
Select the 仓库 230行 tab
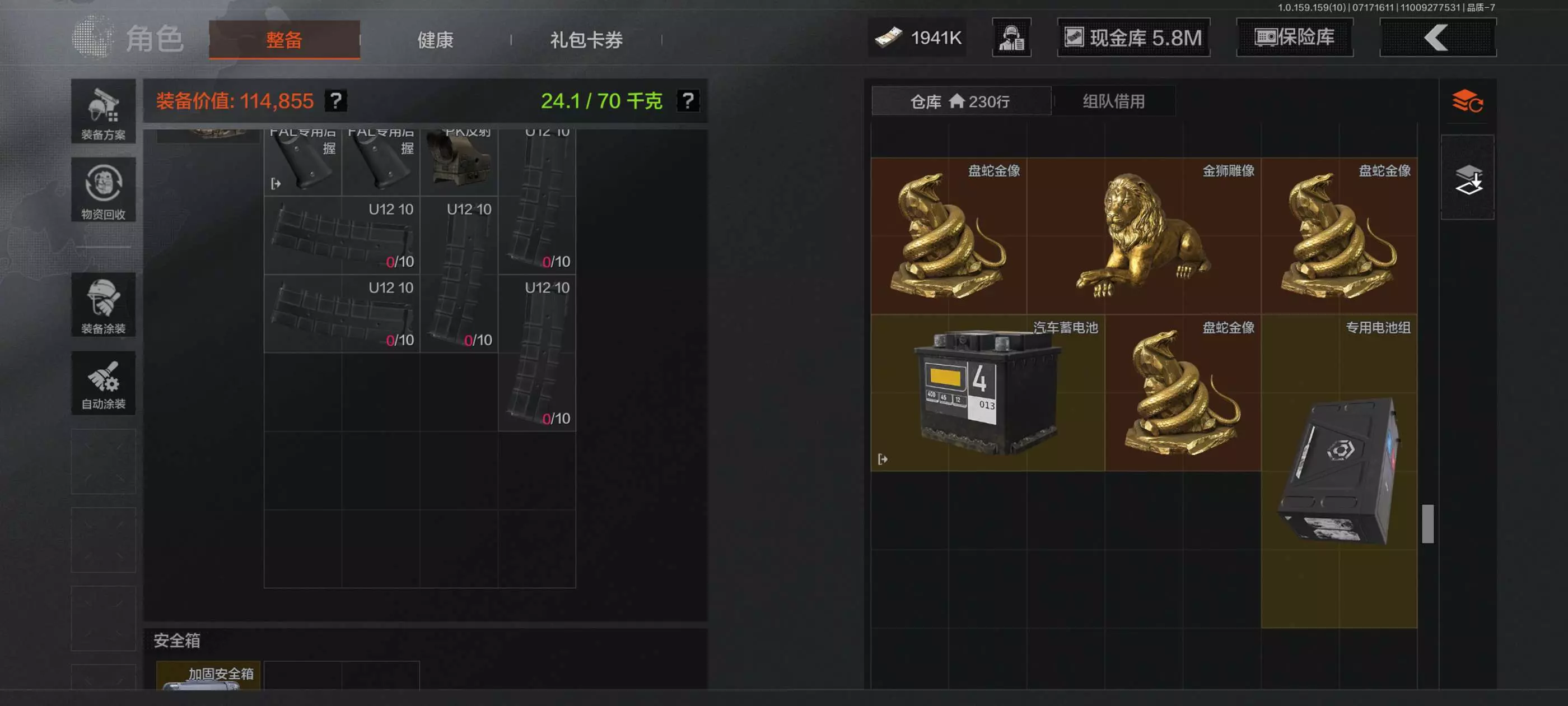coord(960,101)
